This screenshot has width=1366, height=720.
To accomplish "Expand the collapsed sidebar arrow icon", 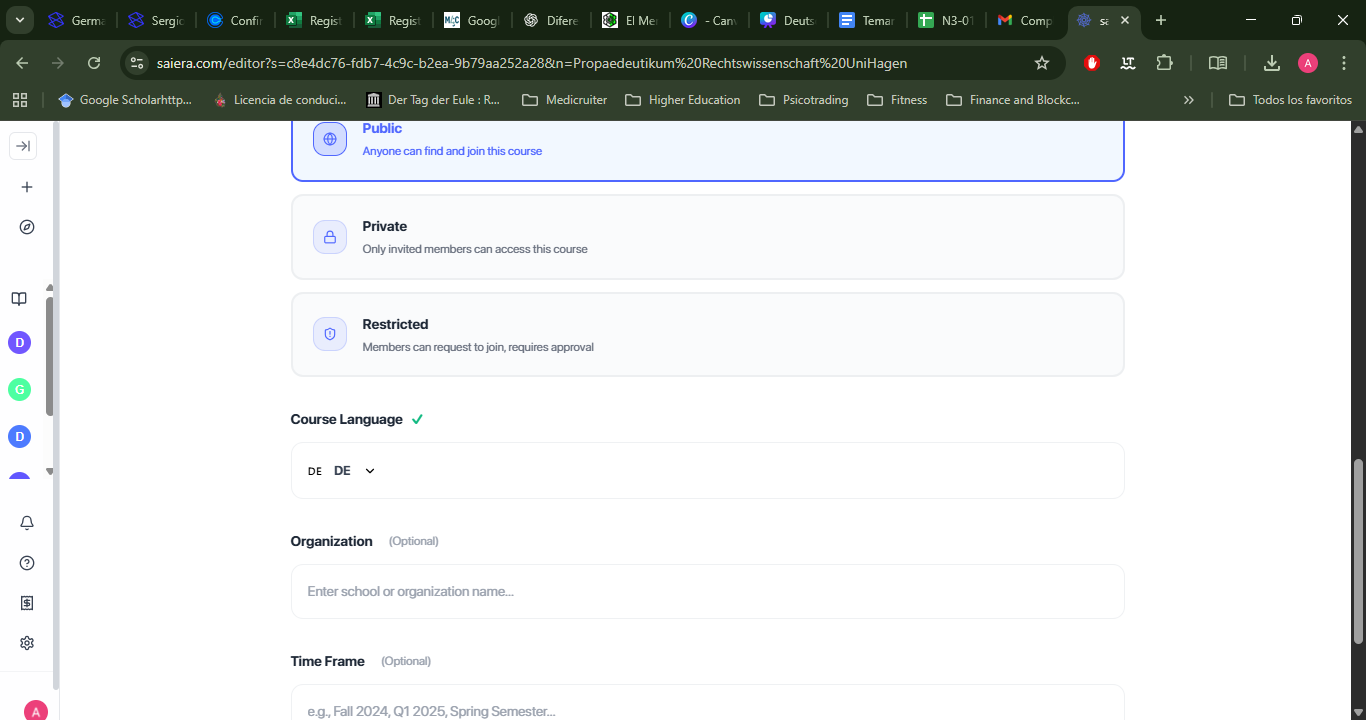I will click(x=23, y=146).
